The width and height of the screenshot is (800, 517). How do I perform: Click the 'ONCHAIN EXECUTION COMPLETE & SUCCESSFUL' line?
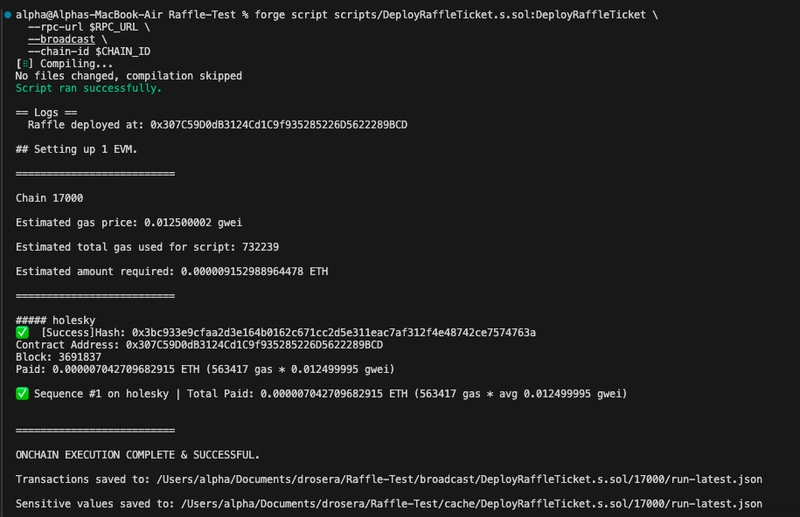pos(137,455)
